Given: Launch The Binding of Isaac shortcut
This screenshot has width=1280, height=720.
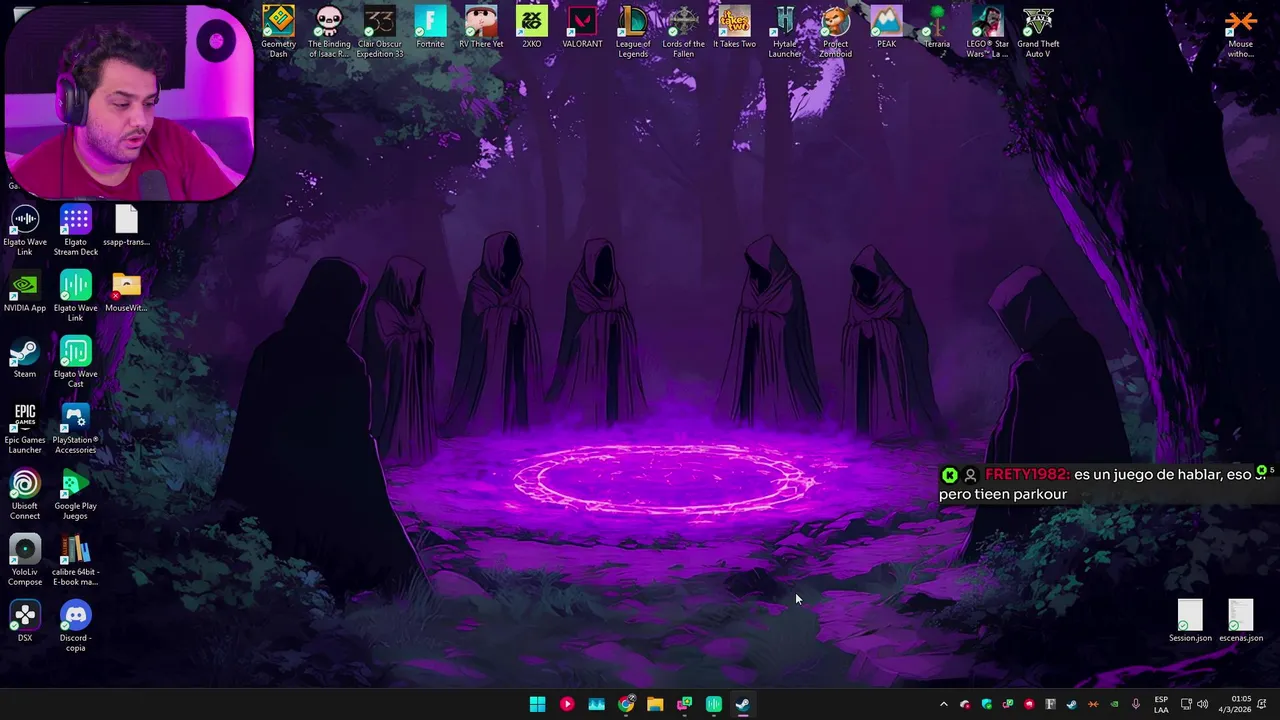Looking at the screenshot, I should [x=329, y=31].
